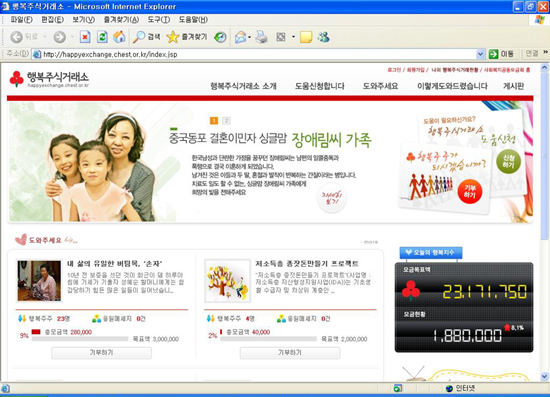Open the 파일(F) menu
The width and height of the screenshot is (550, 397).
21,20
